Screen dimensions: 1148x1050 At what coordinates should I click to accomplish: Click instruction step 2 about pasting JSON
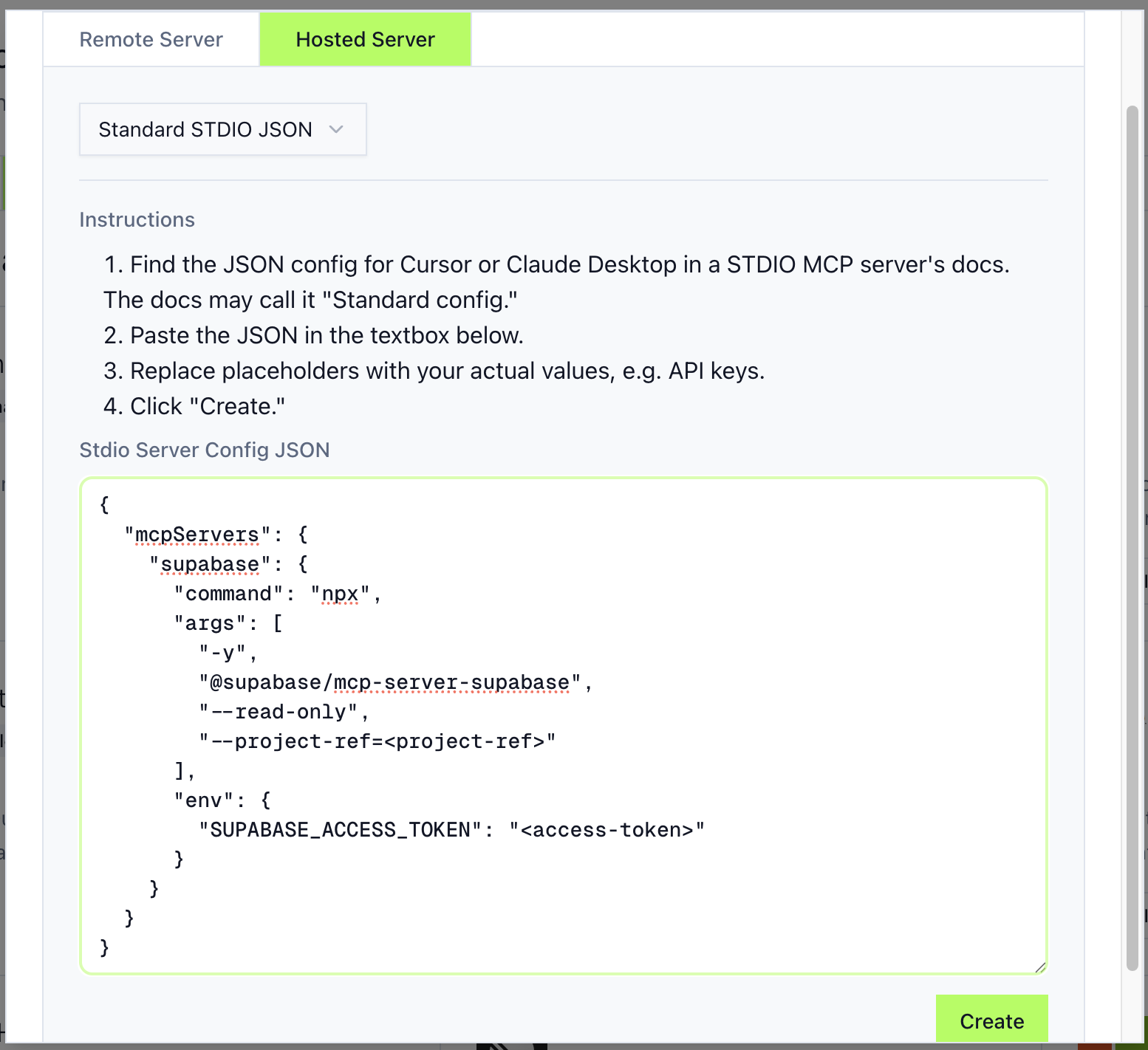(x=313, y=335)
